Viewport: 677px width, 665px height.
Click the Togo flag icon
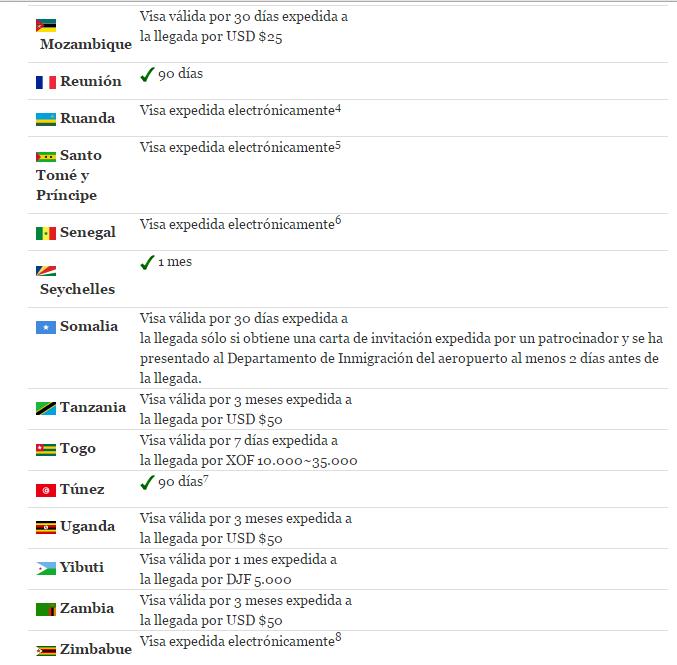(45, 449)
